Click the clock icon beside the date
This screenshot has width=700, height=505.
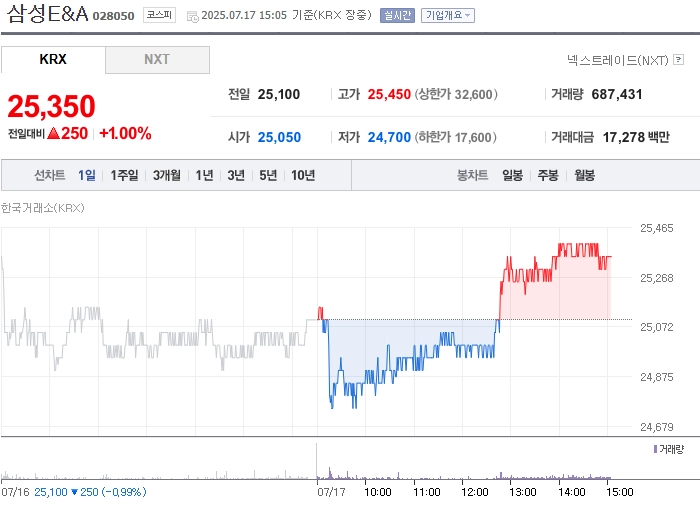pyautogui.click(x=192, y=17)
